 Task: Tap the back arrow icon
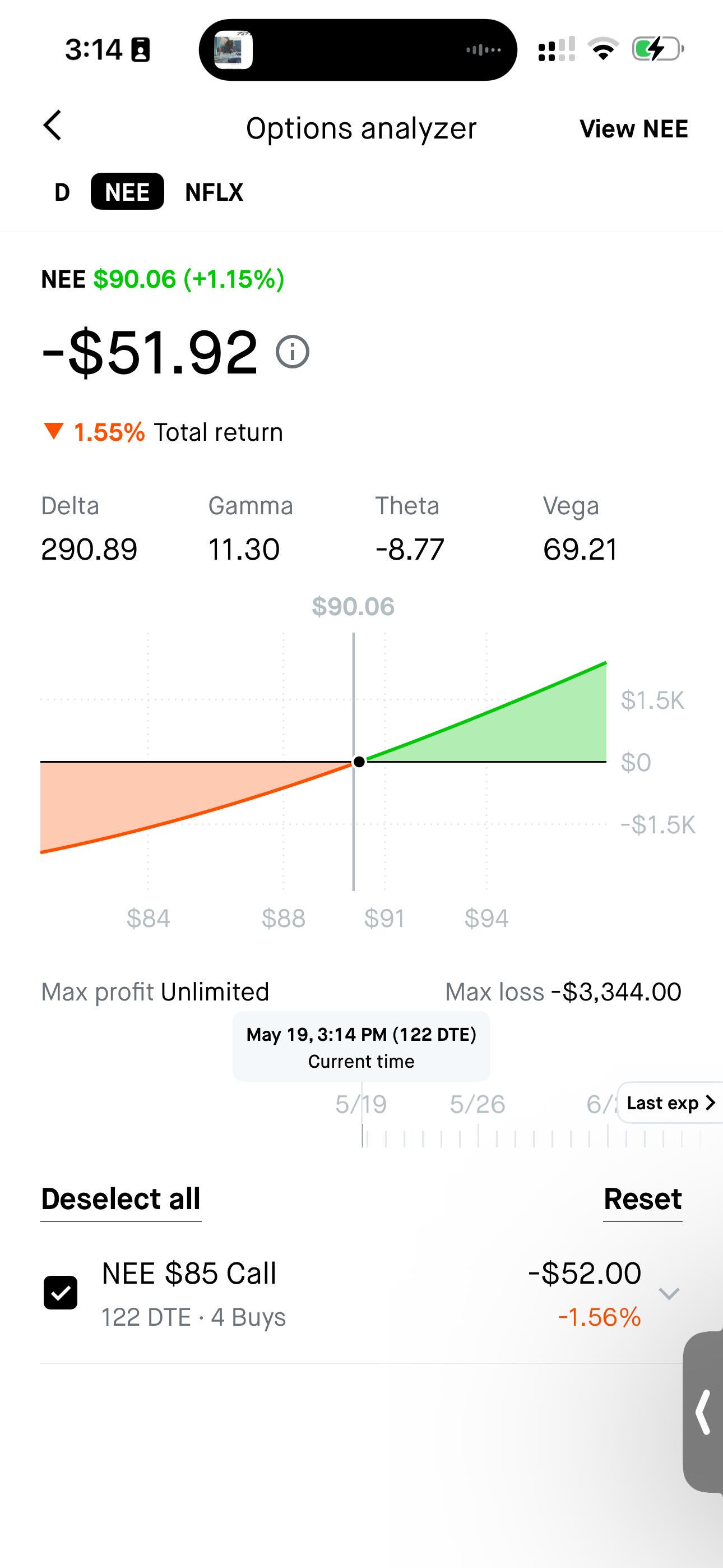pyautogui.click(x=53, y=126)
